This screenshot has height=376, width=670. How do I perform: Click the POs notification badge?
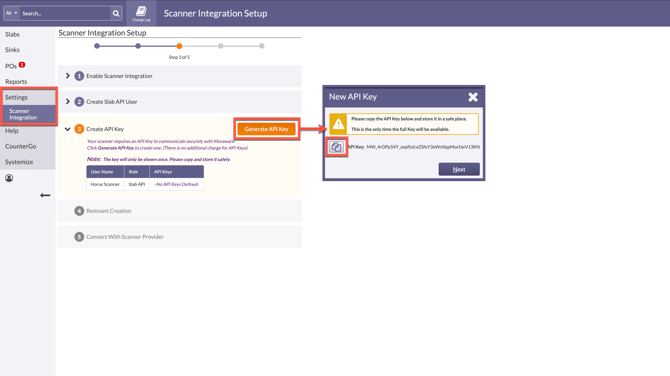coord(22,65)
